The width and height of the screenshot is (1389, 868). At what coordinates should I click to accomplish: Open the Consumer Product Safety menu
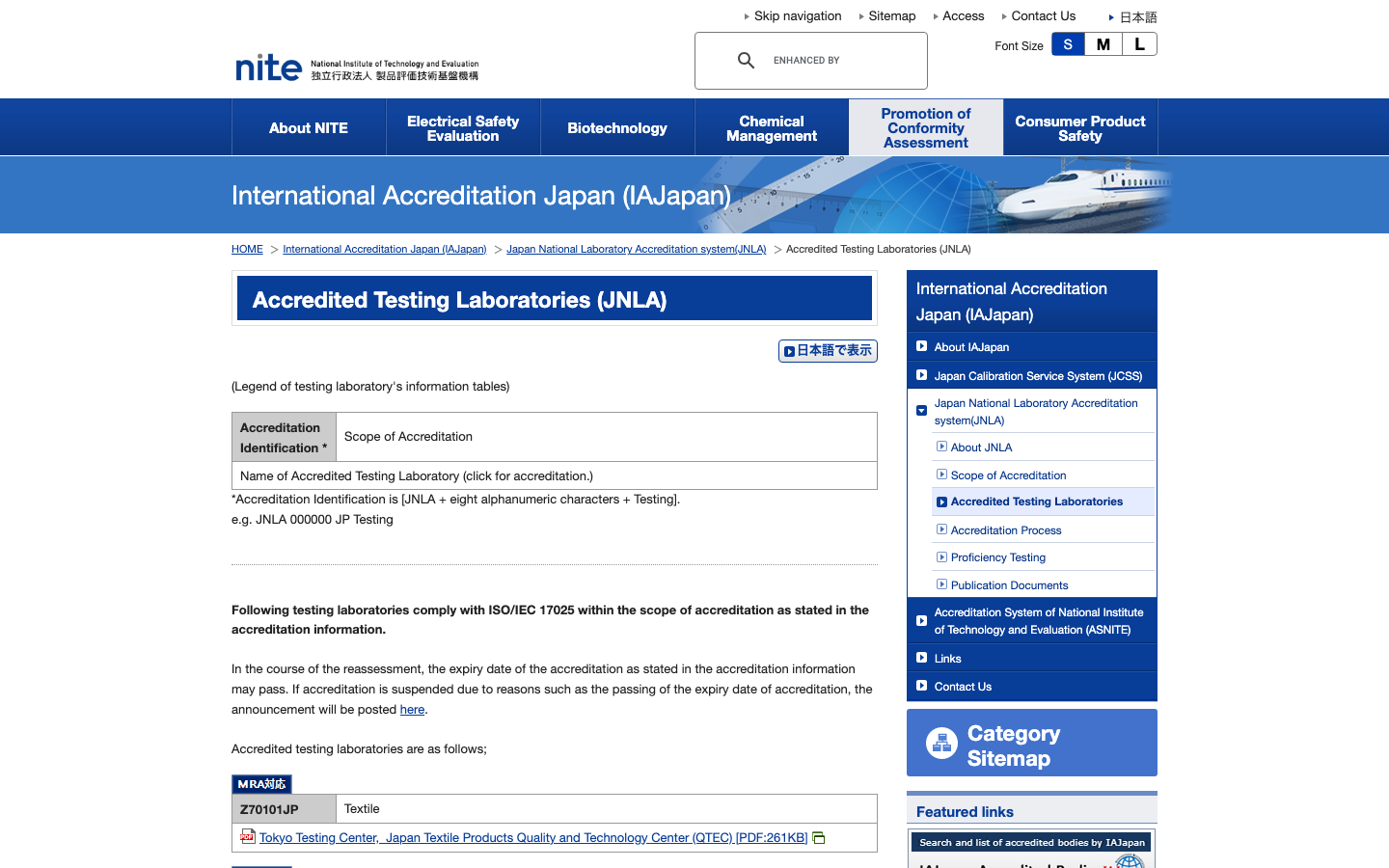[x=1080, y=127]
